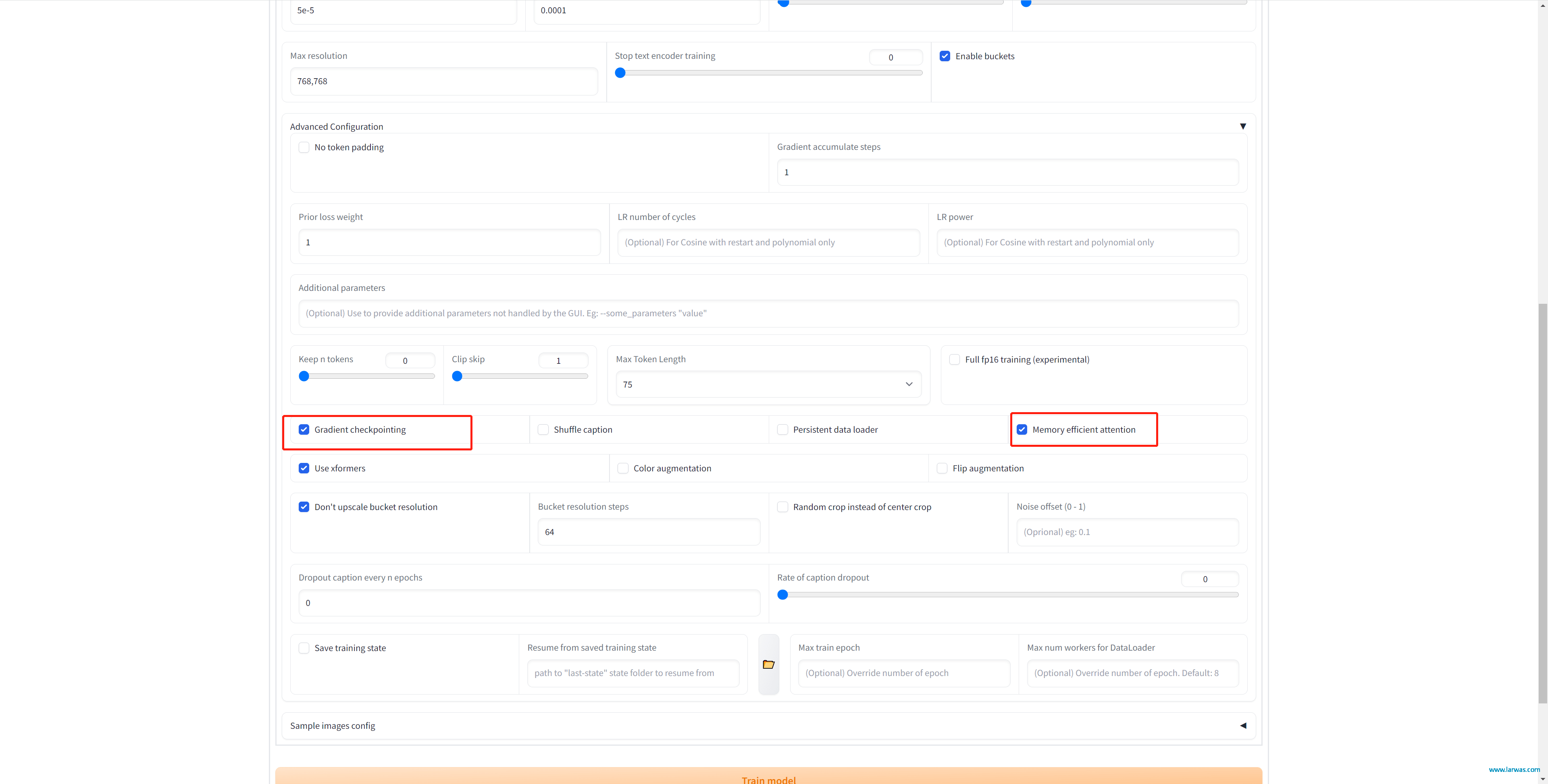The height and width of the screenshot is (784, 1548).
Task: Click the Max resolution field
Action: pyautogui.click(x=443, y=81)
